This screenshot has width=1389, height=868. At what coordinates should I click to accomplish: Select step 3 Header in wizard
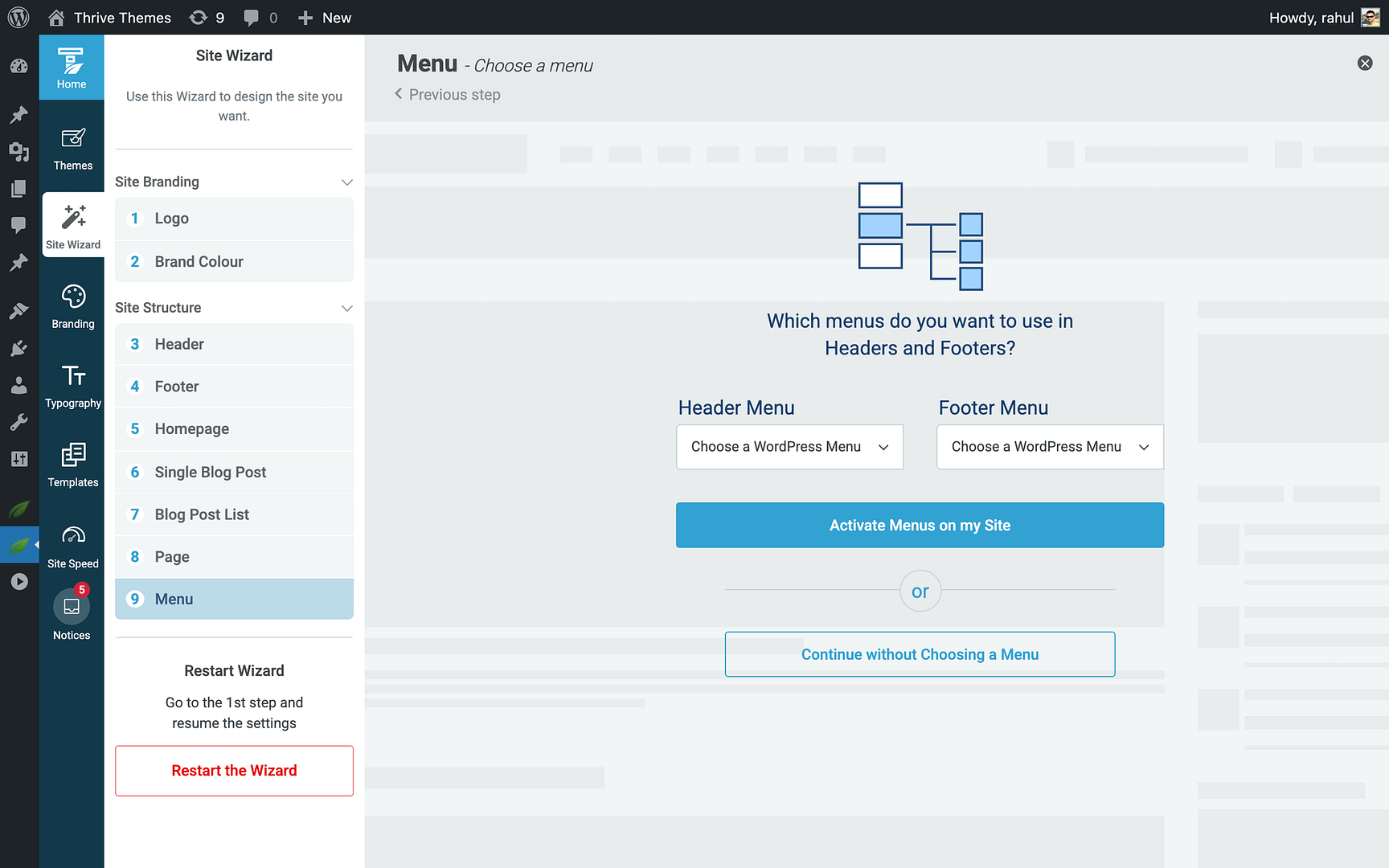pos(234,344)
